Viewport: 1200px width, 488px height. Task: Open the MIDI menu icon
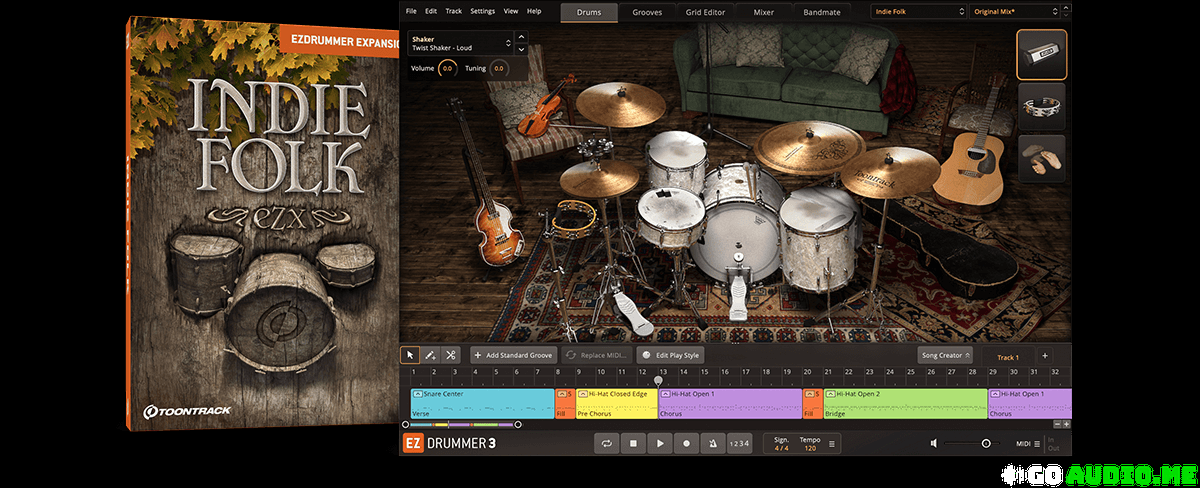pos(1038,443)
